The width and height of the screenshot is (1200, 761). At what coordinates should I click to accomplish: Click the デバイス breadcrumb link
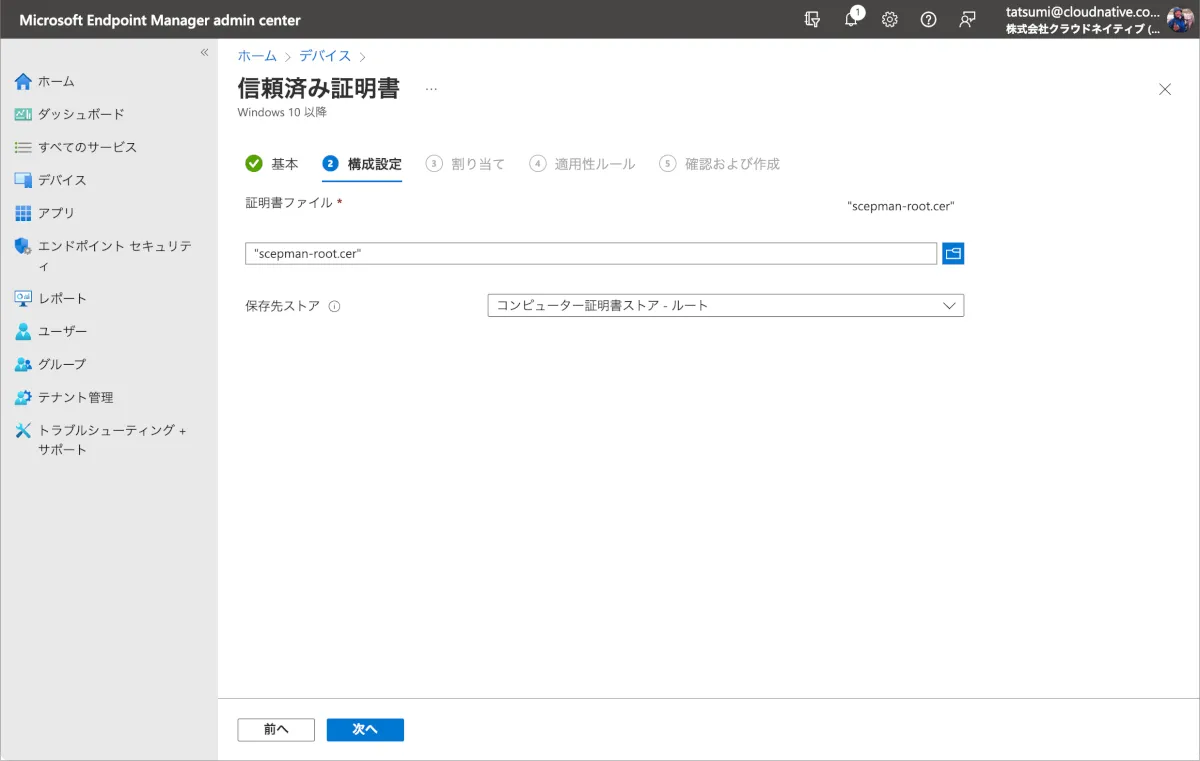(x=325, y=56)
